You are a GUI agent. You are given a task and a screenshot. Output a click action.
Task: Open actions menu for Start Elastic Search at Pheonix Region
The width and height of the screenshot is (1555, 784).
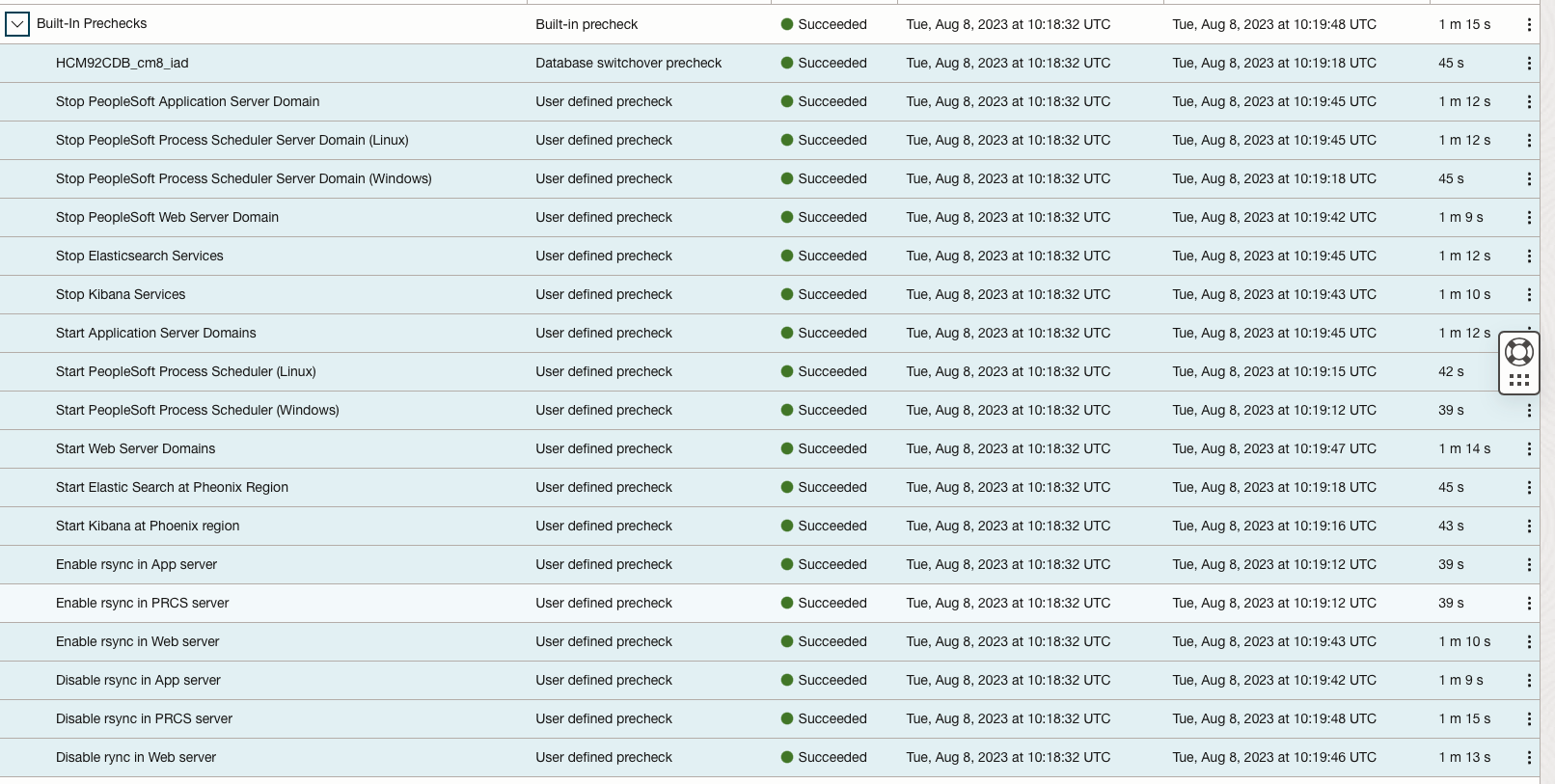1529,487
